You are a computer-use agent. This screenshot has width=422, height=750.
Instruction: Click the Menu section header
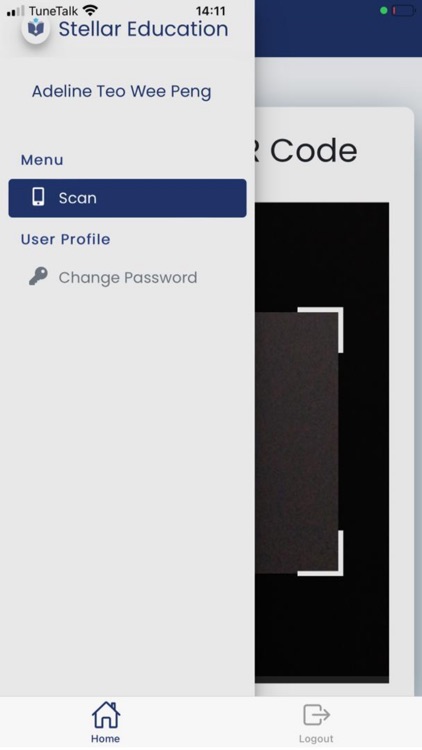tap(42, 160)
